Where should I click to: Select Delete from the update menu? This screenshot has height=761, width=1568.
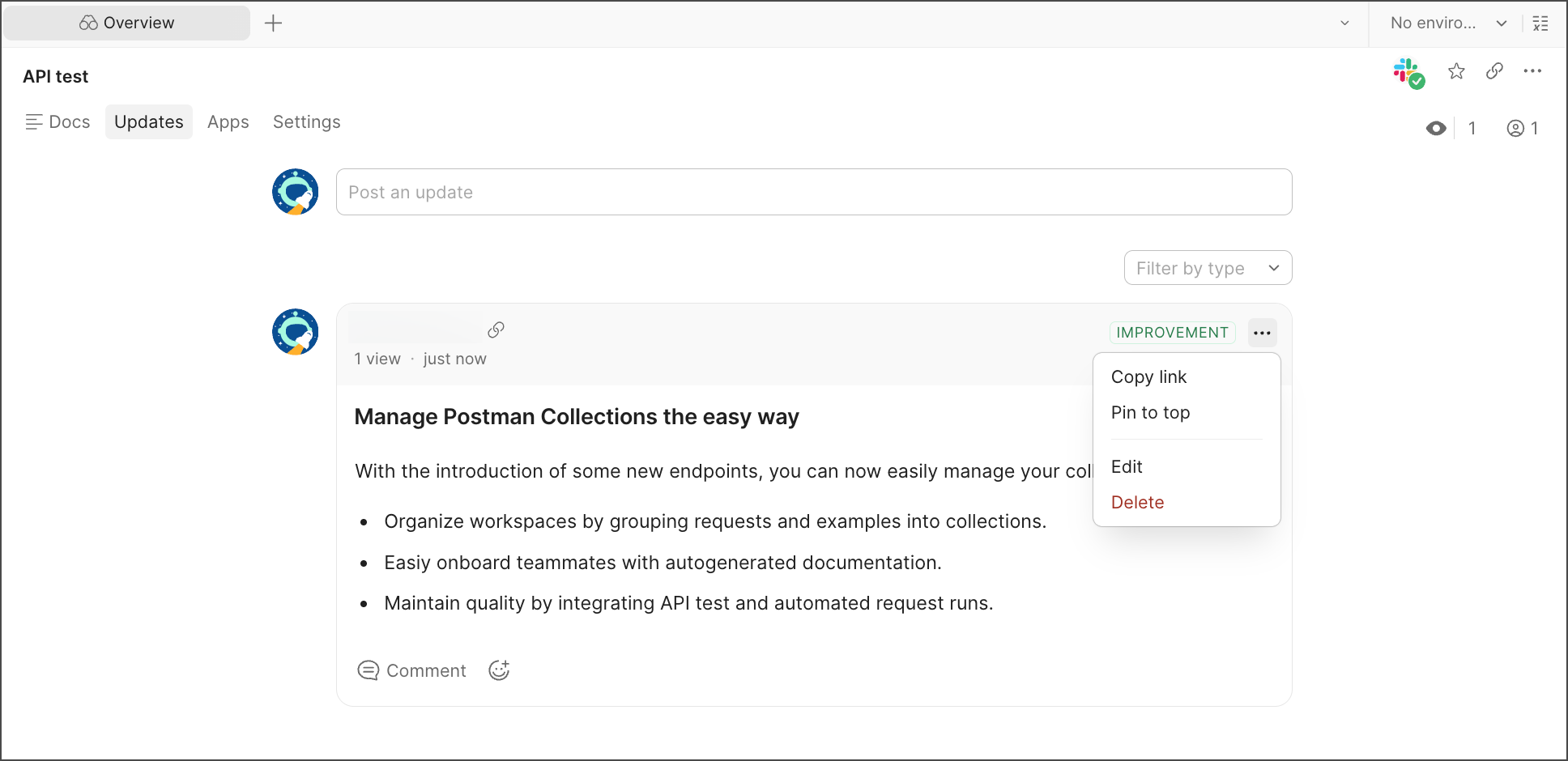tap(1137, 503)
